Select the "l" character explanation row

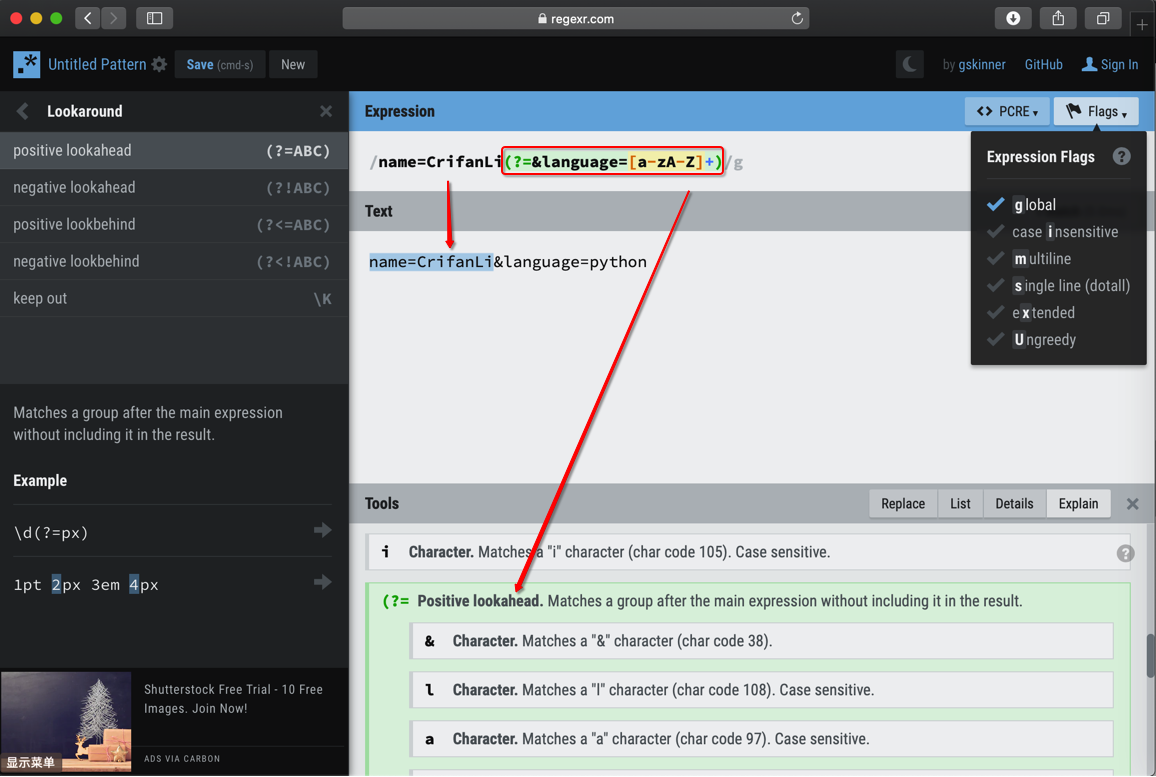(x=762, y=690)
